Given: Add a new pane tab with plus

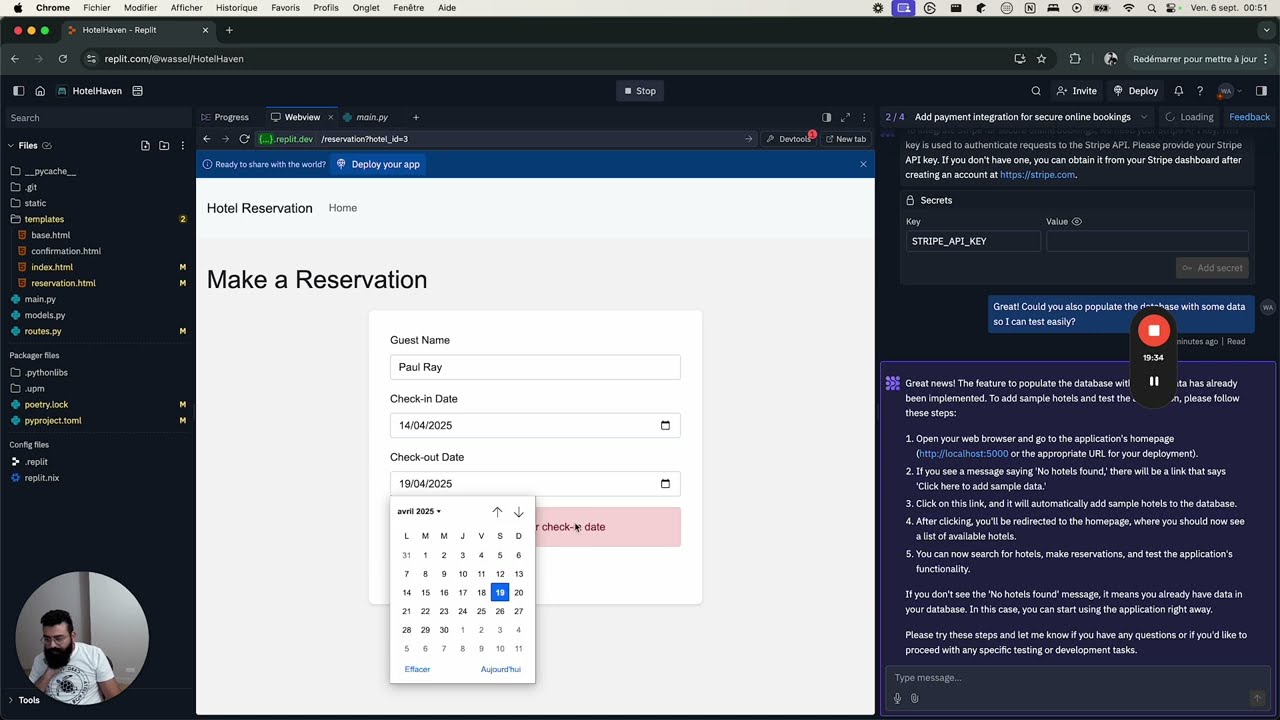Looking at the screenshot, I should (416, 117).
